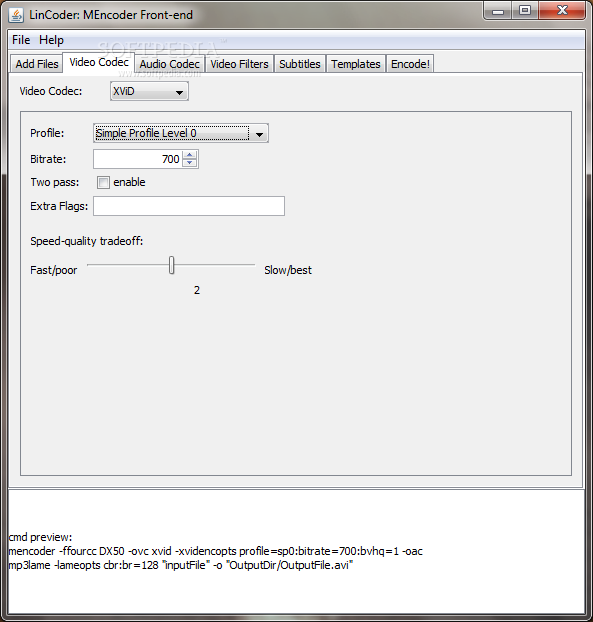This screenshot has height=622, width=593.
Task: Increase bitrate with the up arrow
Action: 190,155
